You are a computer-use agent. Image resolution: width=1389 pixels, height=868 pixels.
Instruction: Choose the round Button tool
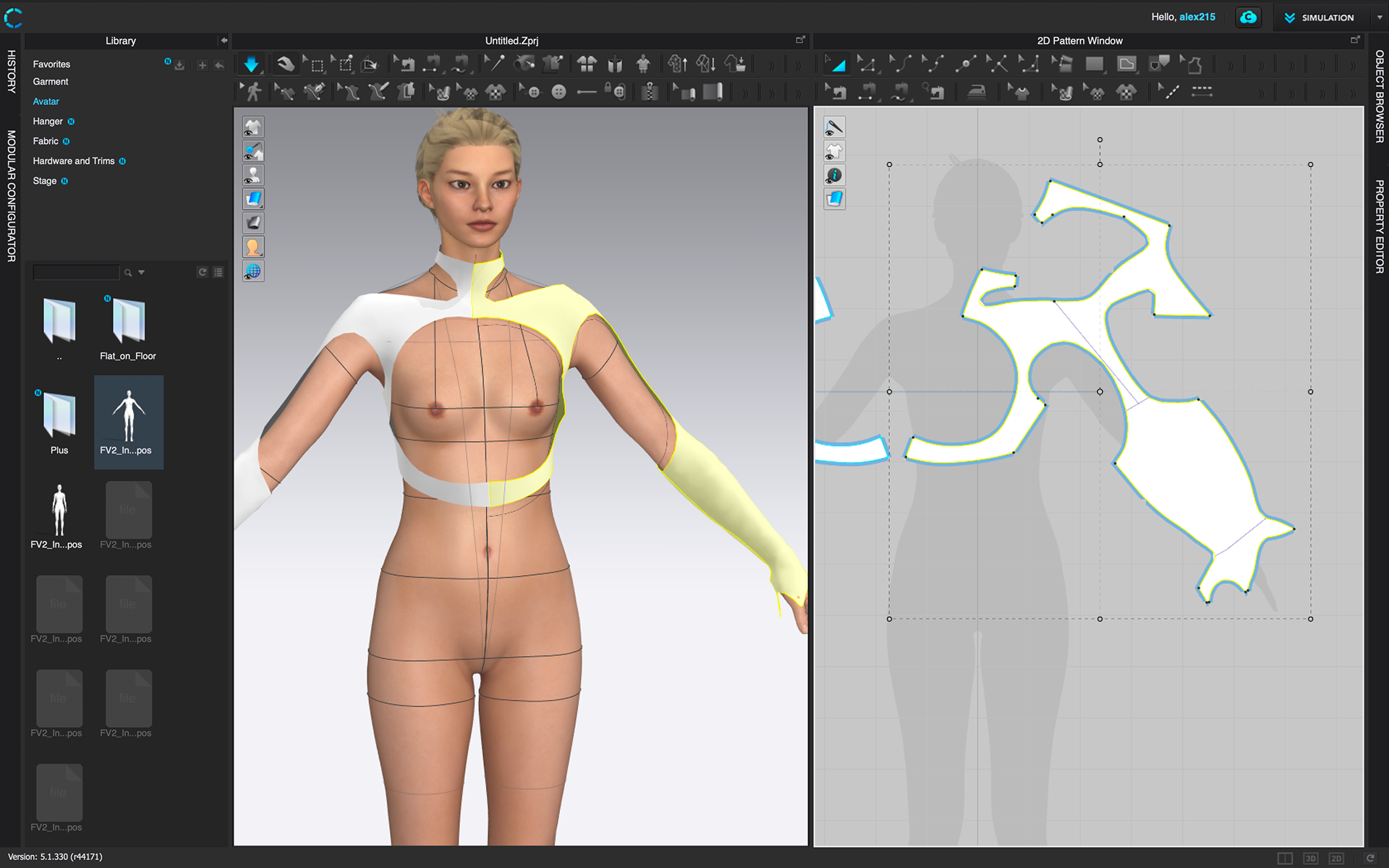point(558,92)
